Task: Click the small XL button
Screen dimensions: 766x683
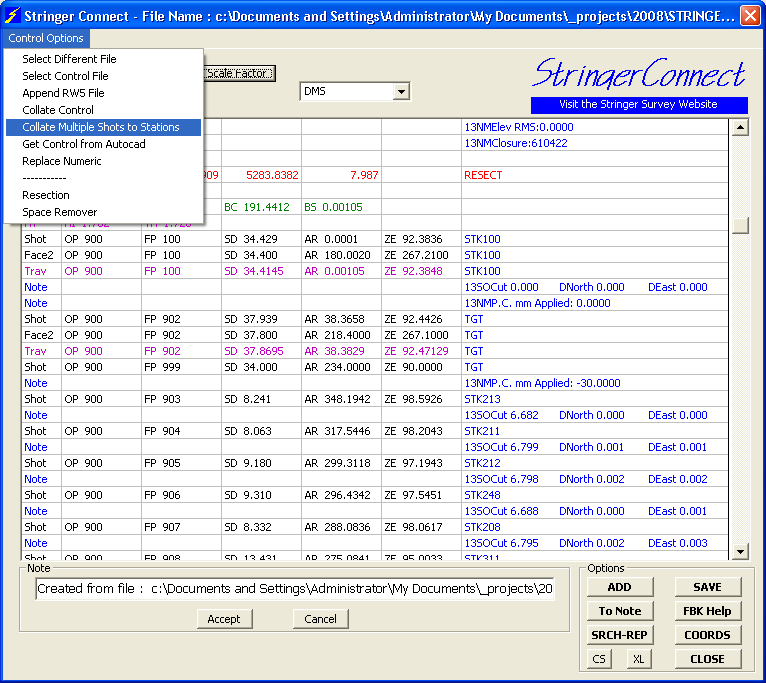Action: [x=639, y=659]
